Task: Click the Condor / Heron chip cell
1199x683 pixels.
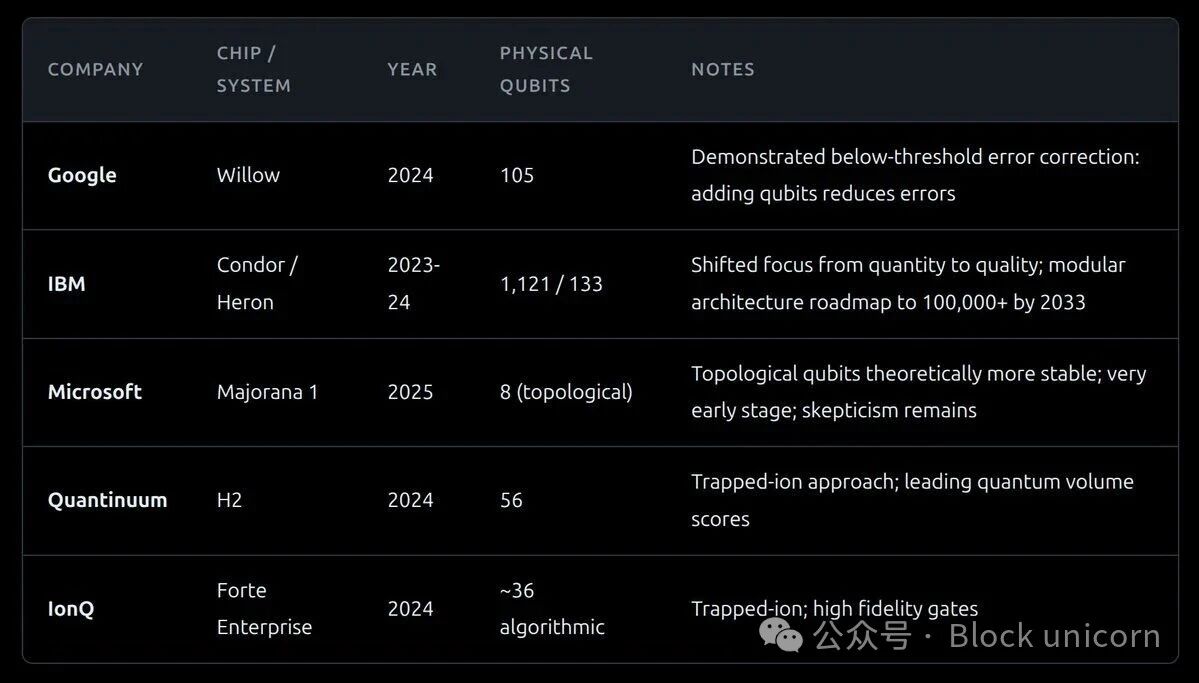Action: pyautogui.click(x=257, y=284)
